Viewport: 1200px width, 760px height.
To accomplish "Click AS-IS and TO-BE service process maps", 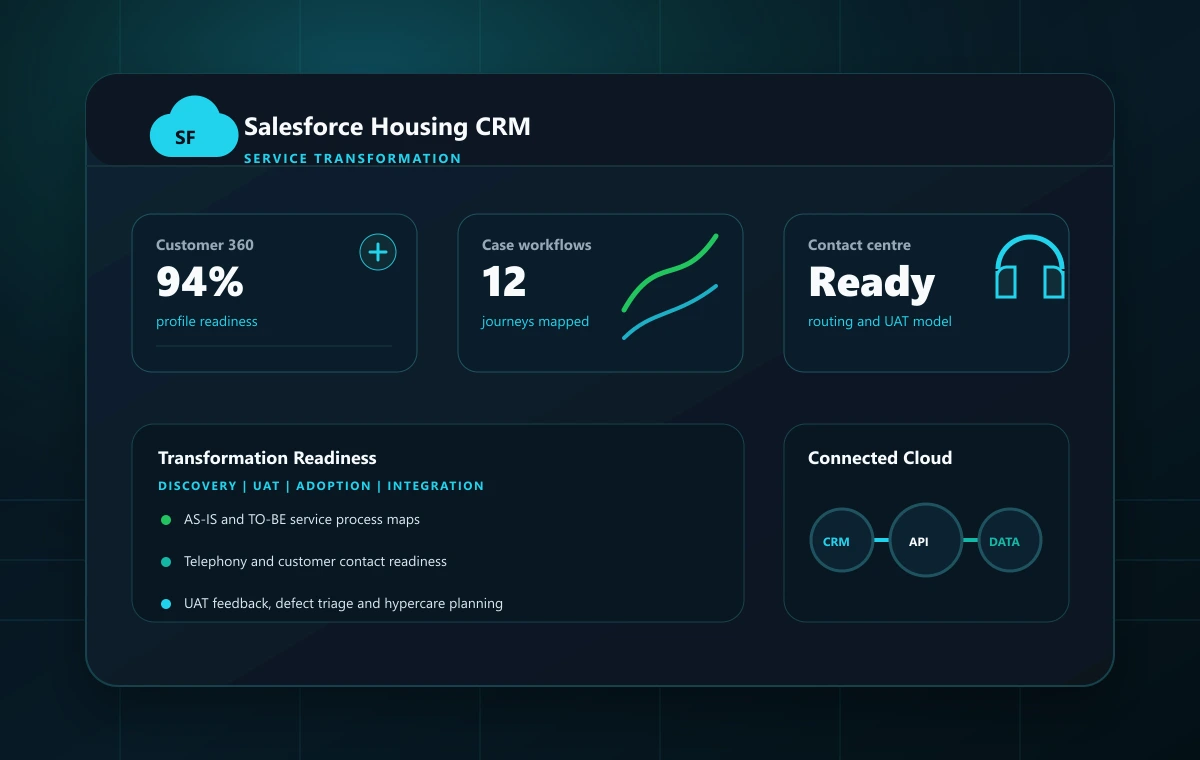I will coord(302,520).
